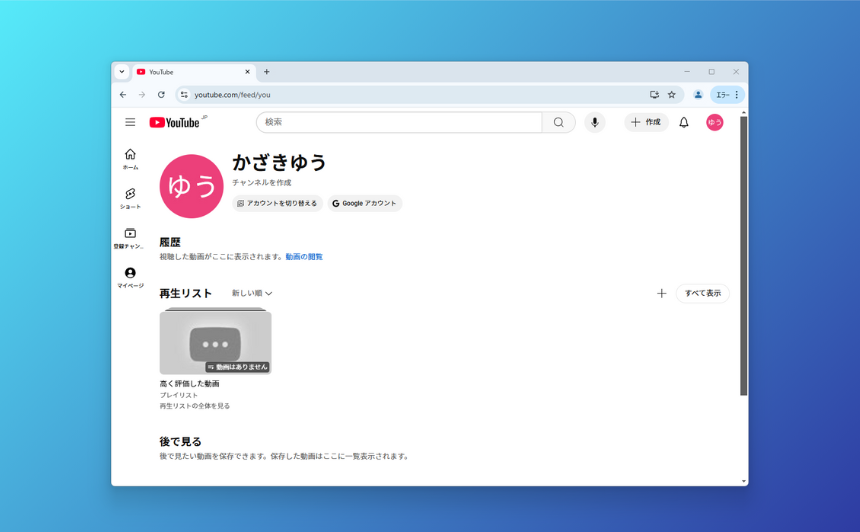Open the subscriptions (登録チャンネル) sidebar item
The width and height of the screenshot is (860, 532).
coord(130,238)
